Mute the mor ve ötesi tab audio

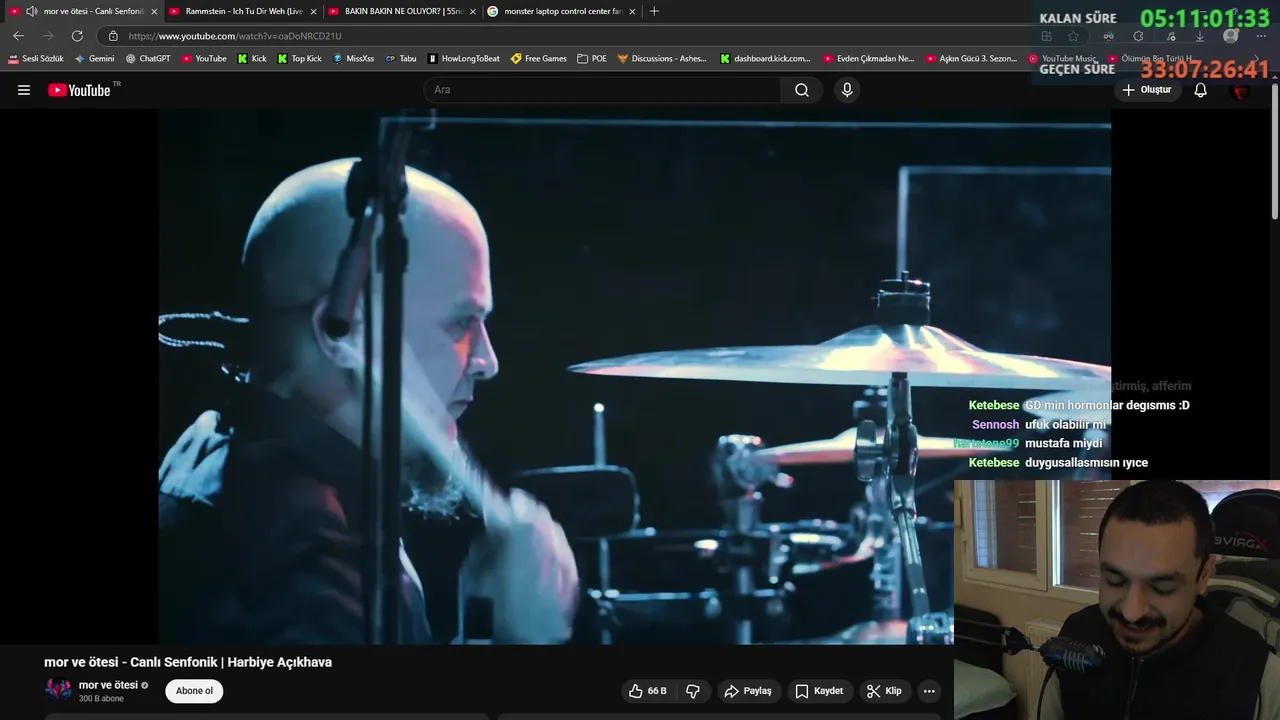pyautogui.click(x=32, y=11)
